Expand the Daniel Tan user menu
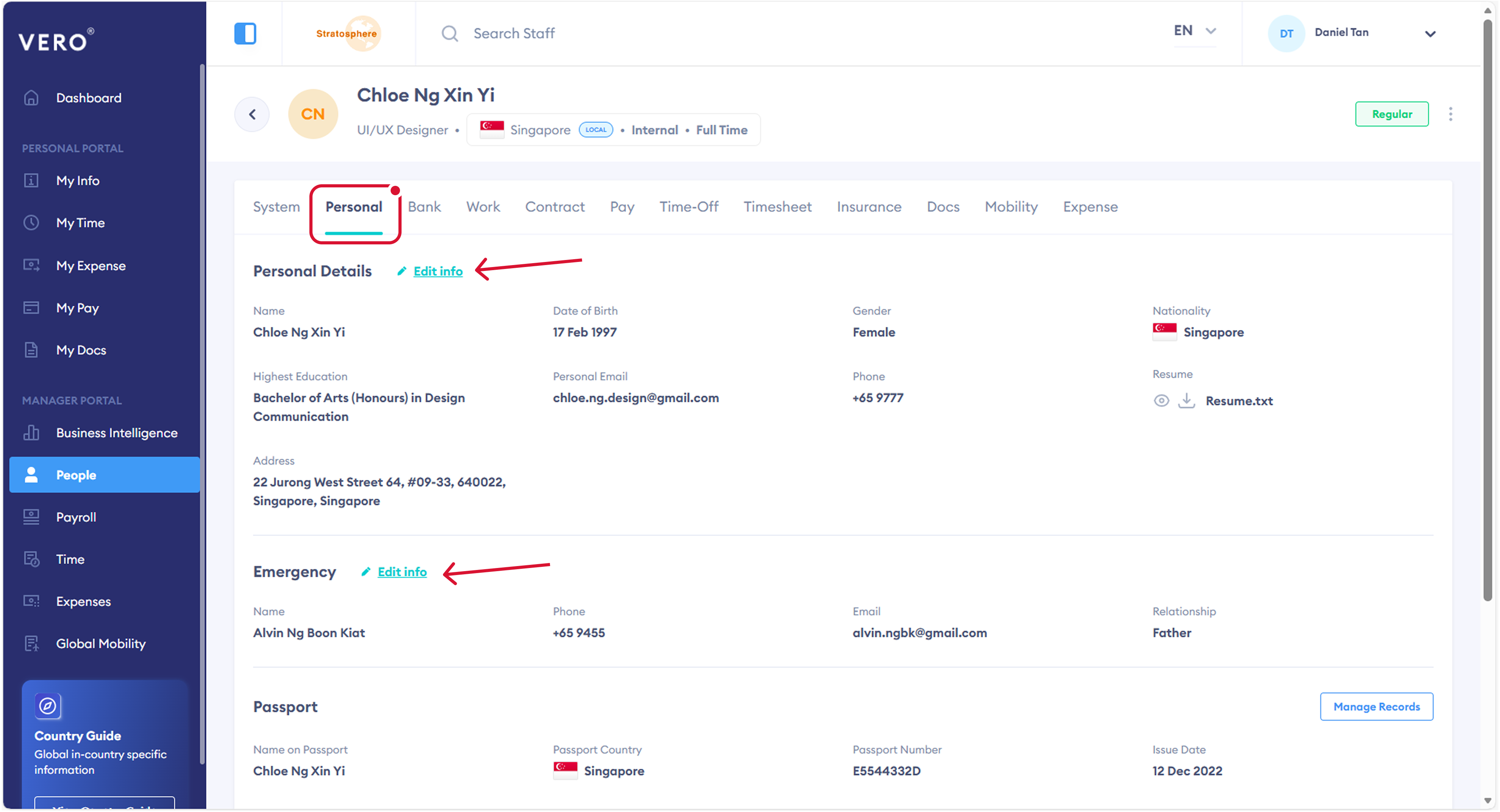This screenshot has width=1500, height=812. pyautogui.click(x=1430, y=34)
